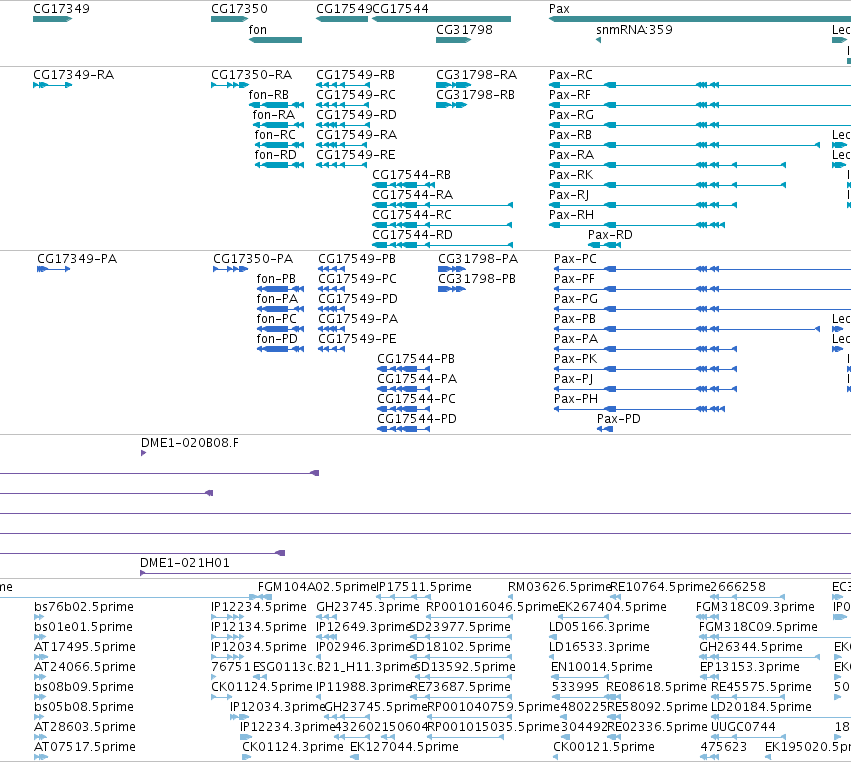This screenshot has width=851, height=762.
Task: Select the CG17544-PC protein label
Action: click(416, 398)
